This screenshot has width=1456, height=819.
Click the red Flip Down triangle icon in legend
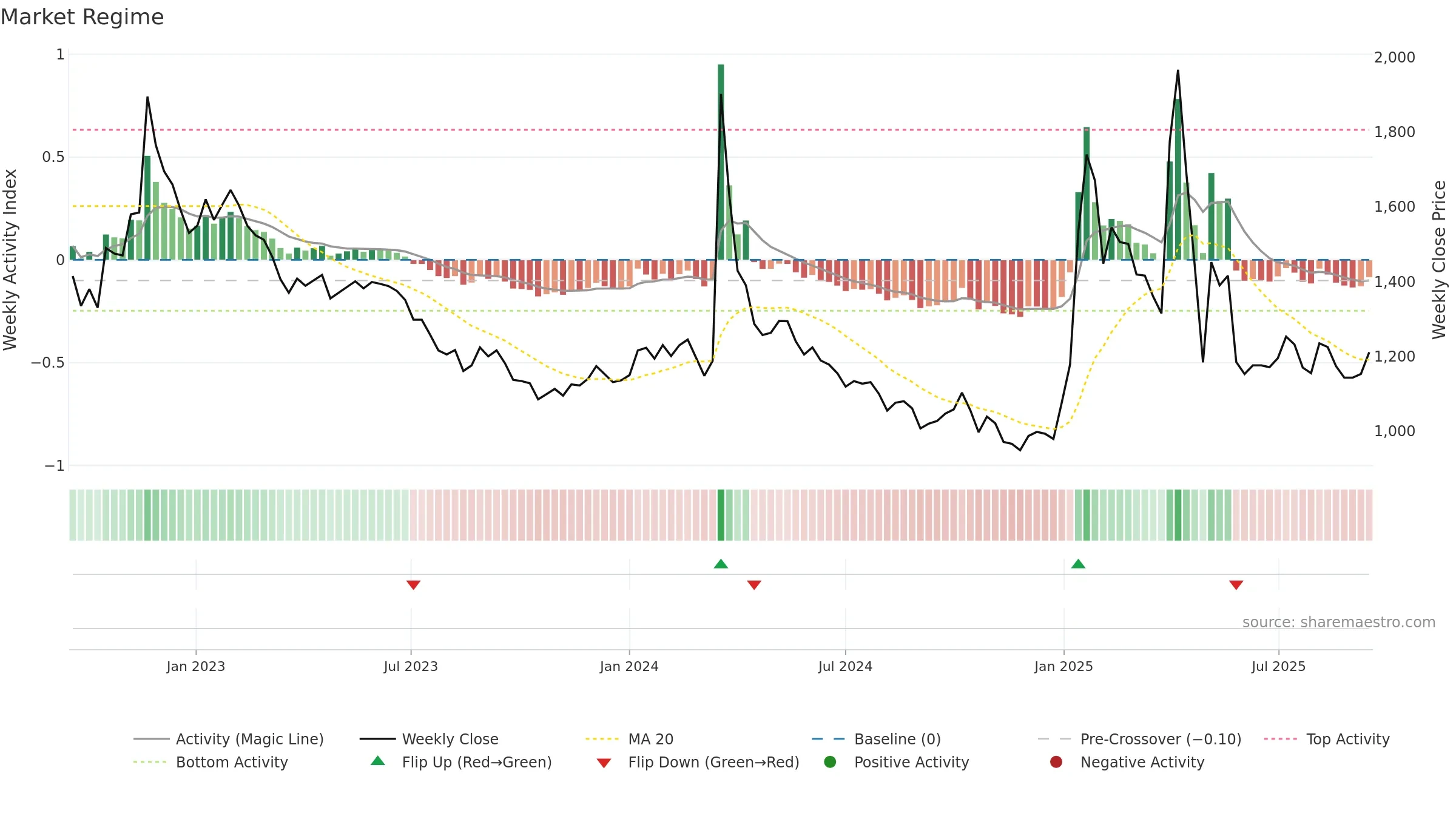[604, 763]
